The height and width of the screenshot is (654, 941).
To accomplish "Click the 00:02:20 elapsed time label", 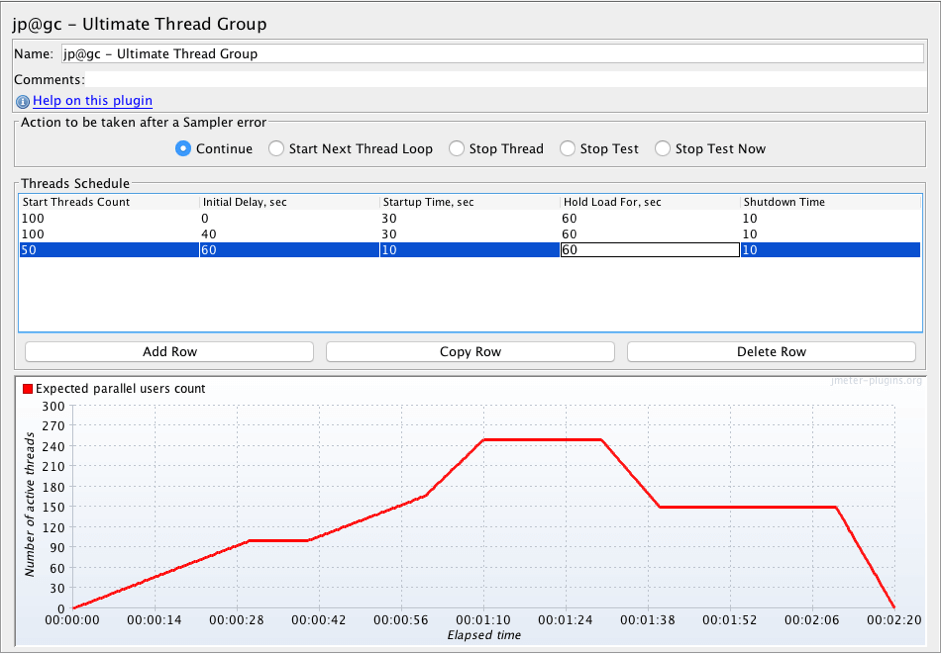I will pyautogui.click(x=894, y=620).
